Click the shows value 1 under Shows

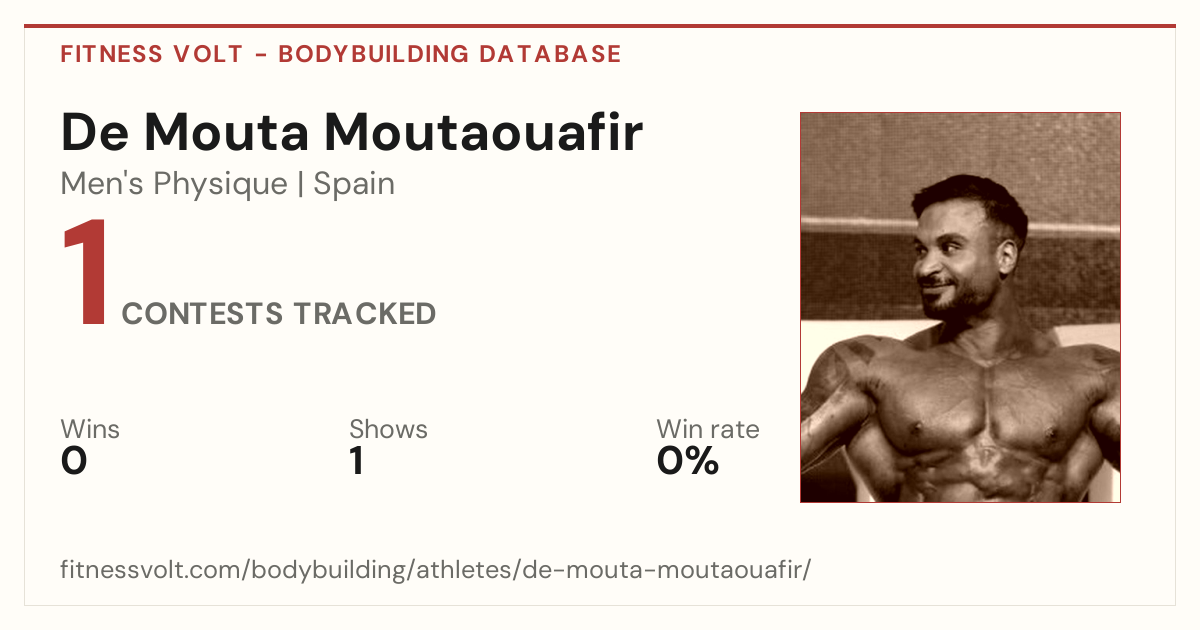[x=356, y=461]
